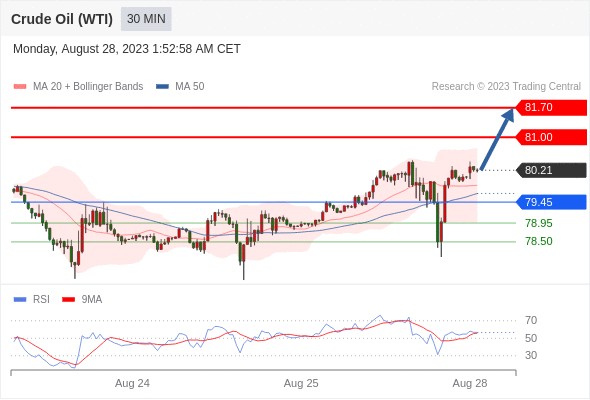Viewport: 590px width, 400px height.
Task: Click the blue 79.45 pivot price label
Action: coord(551,202)
